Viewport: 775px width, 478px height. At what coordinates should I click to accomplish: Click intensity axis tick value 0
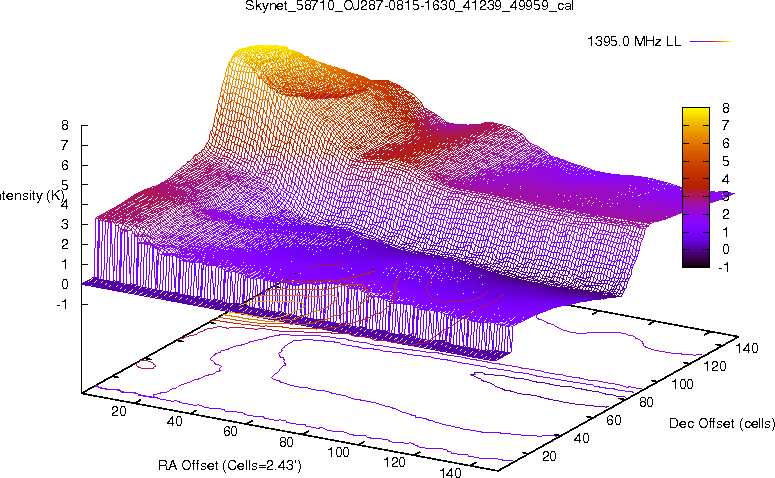point(65,284)
